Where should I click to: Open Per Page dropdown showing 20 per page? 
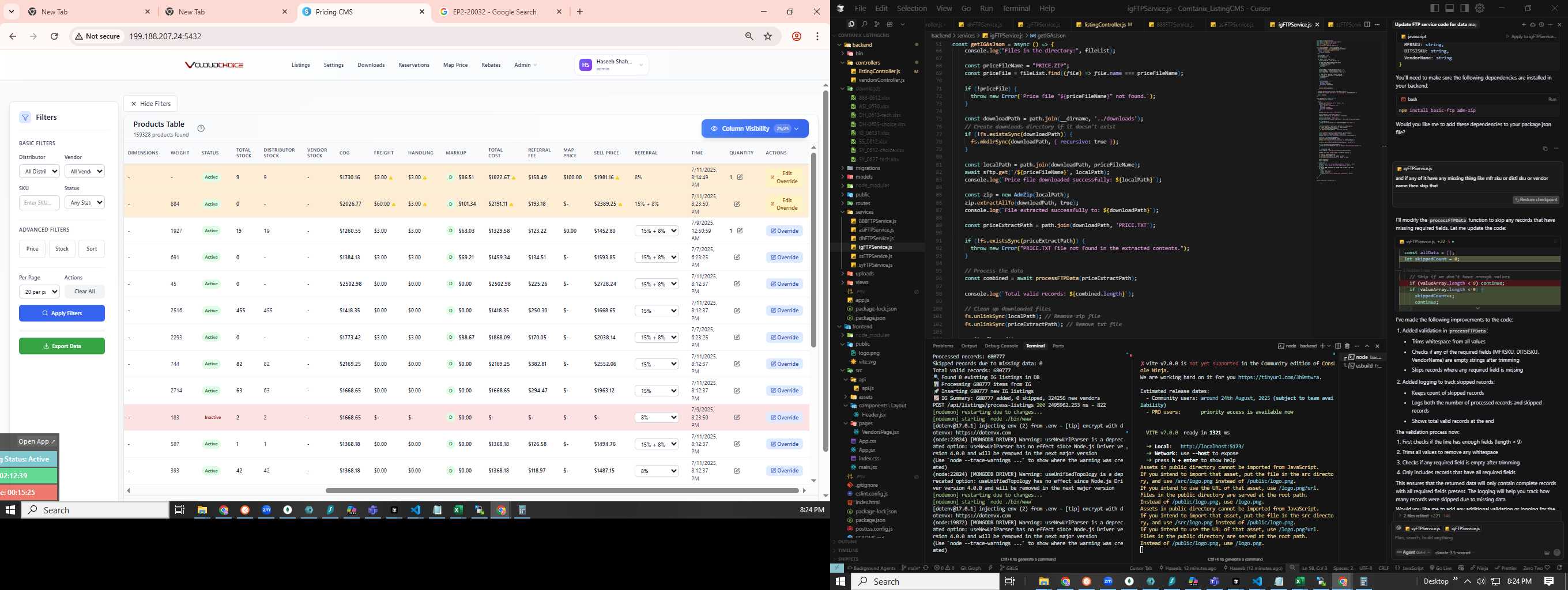(39, 292)
